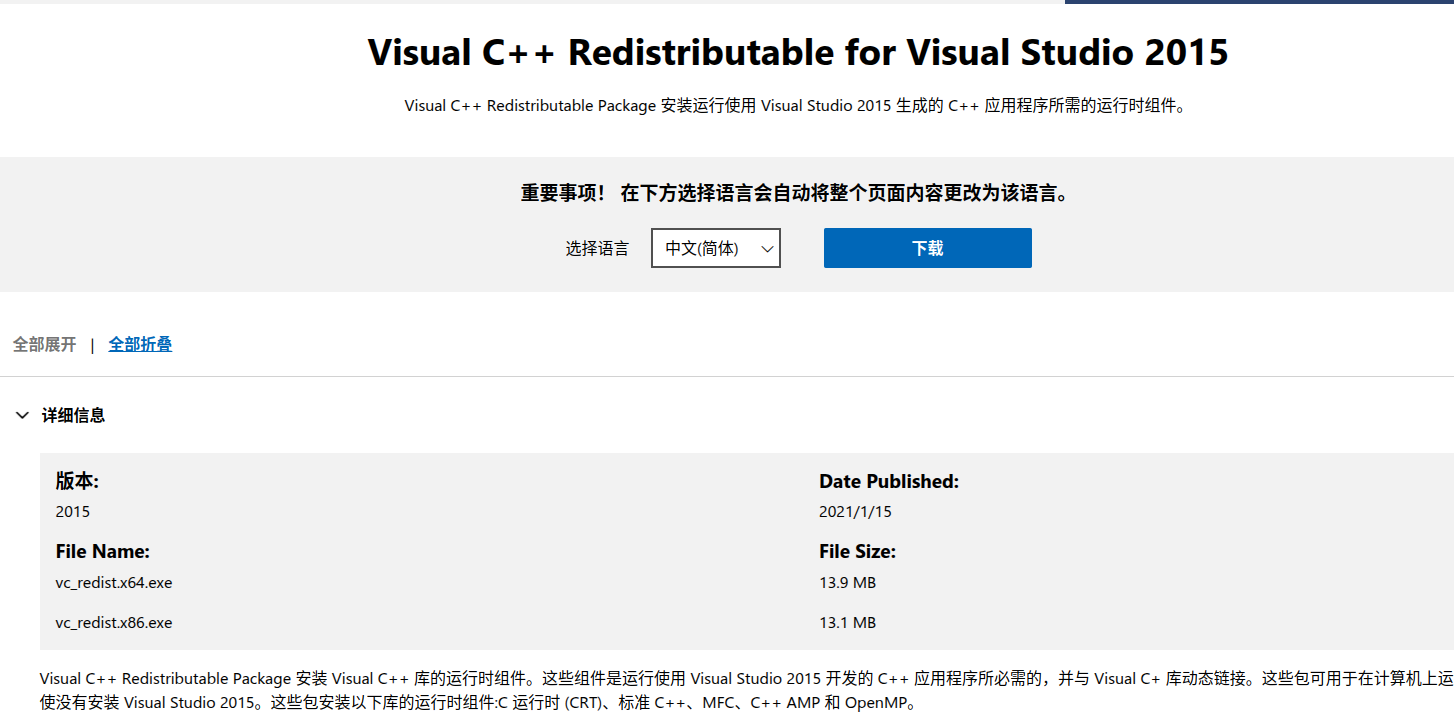Click the 版本 version label

coord(77,481)
